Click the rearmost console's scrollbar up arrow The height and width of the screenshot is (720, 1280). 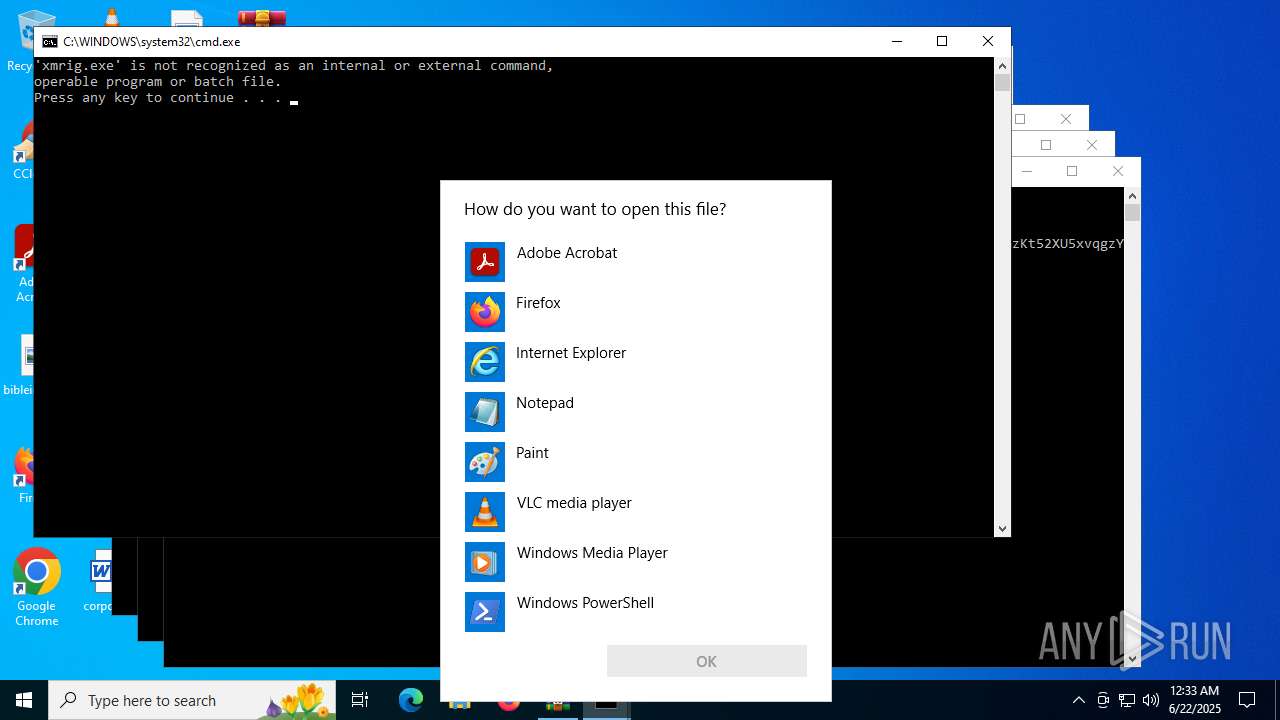pyautogui.click(x=1132, y=195)
